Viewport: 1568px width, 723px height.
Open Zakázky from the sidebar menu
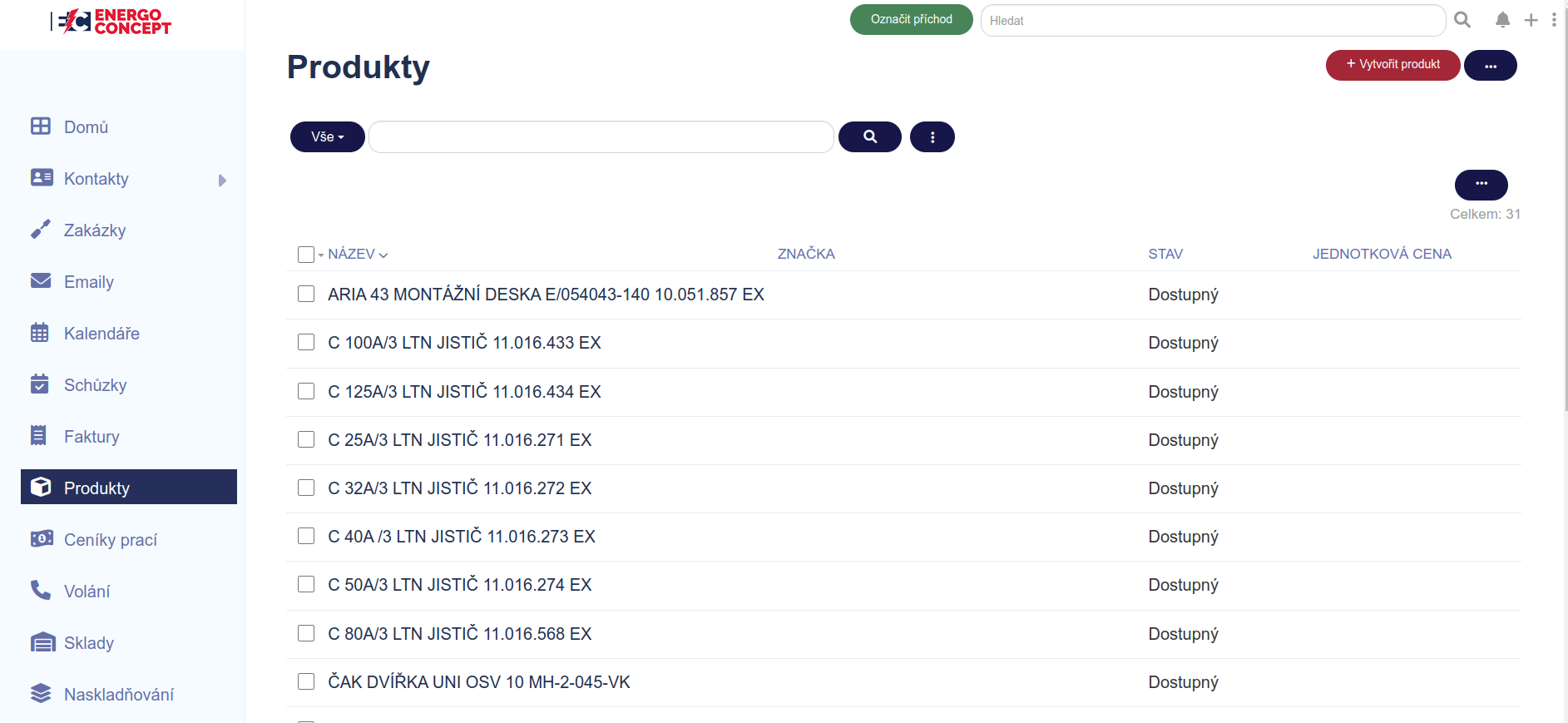95,230
